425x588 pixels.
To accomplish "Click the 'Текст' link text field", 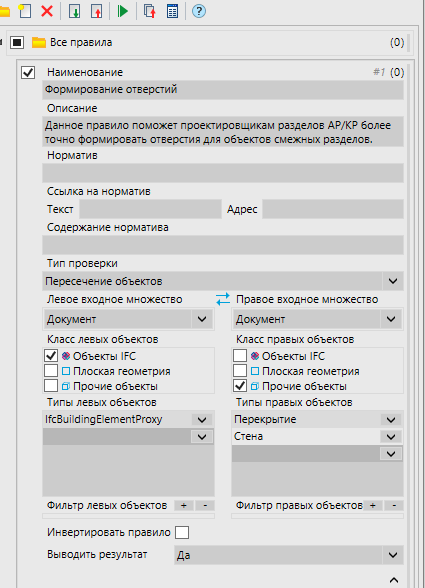I will pos(150,209).
